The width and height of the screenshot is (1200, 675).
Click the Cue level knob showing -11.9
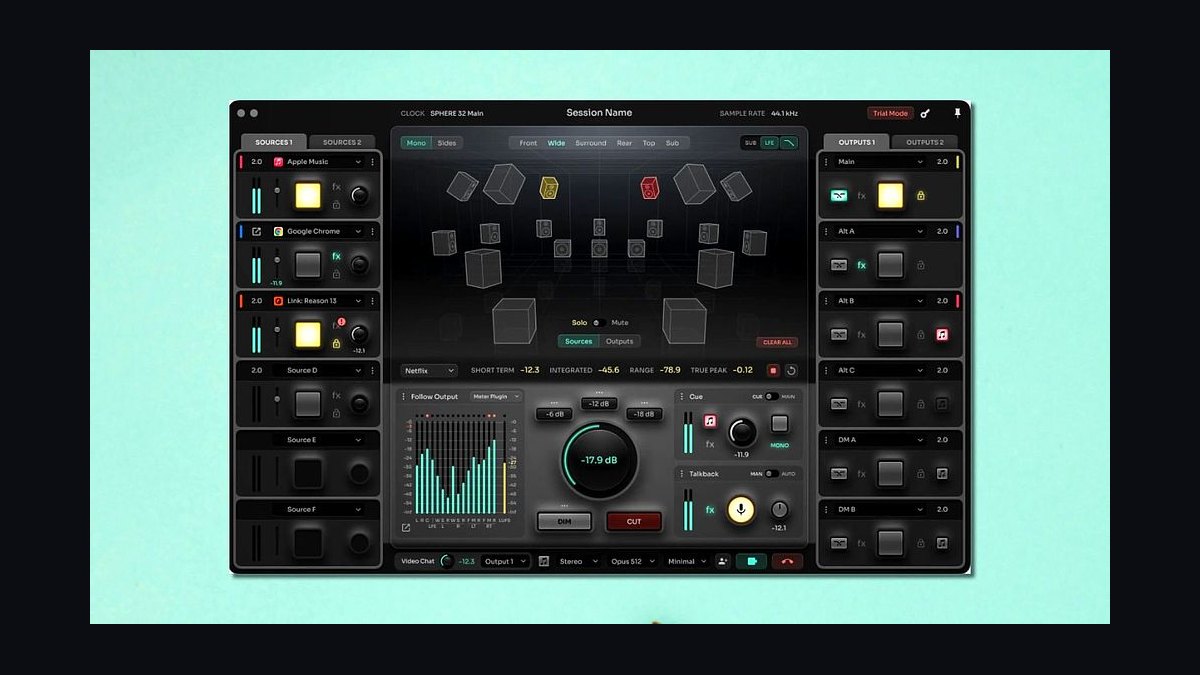click(742, 432)
